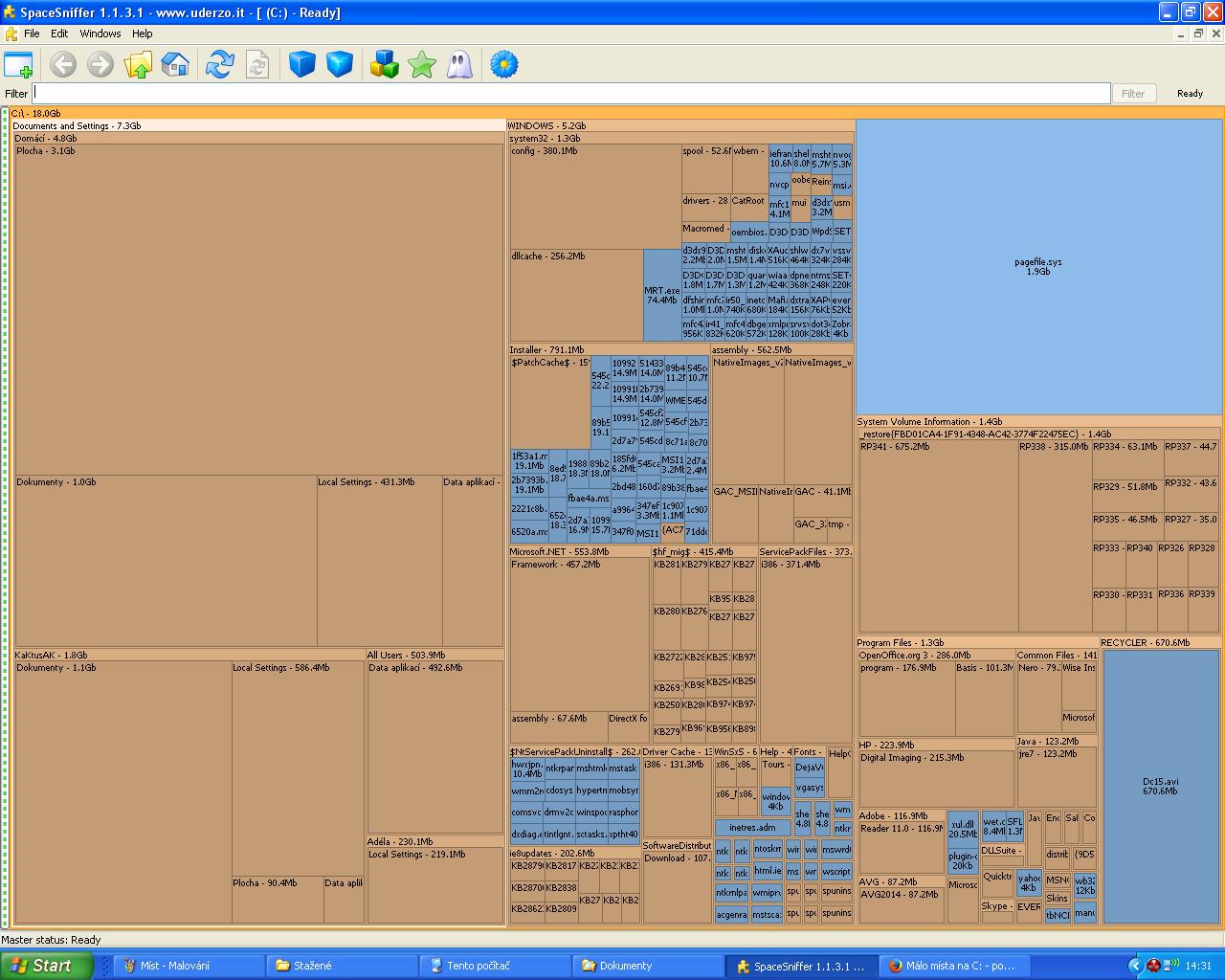Image resolution: width=1225 pixels, height=980 pixels.
Task: Click the second blue cube detail icon
Action: tap(340, 65)
